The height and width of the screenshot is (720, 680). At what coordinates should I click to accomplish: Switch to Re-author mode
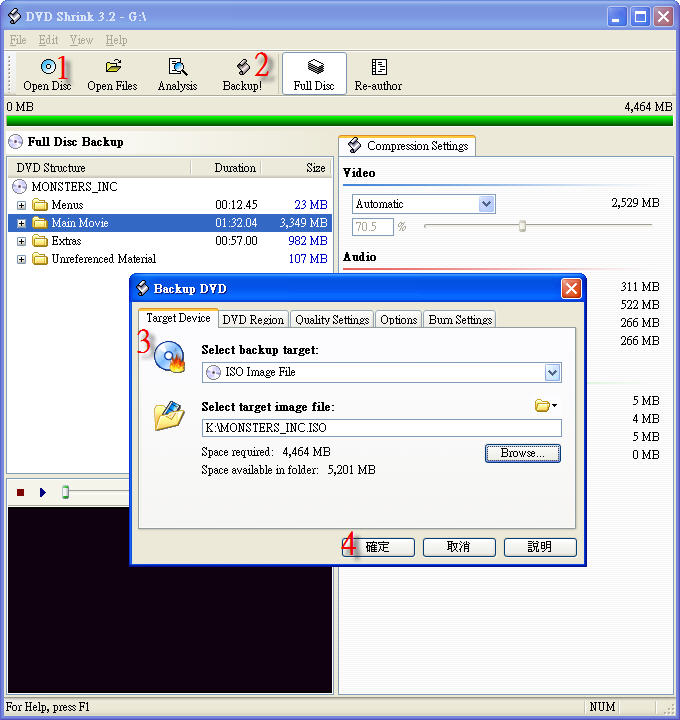[x=378, y=73]
